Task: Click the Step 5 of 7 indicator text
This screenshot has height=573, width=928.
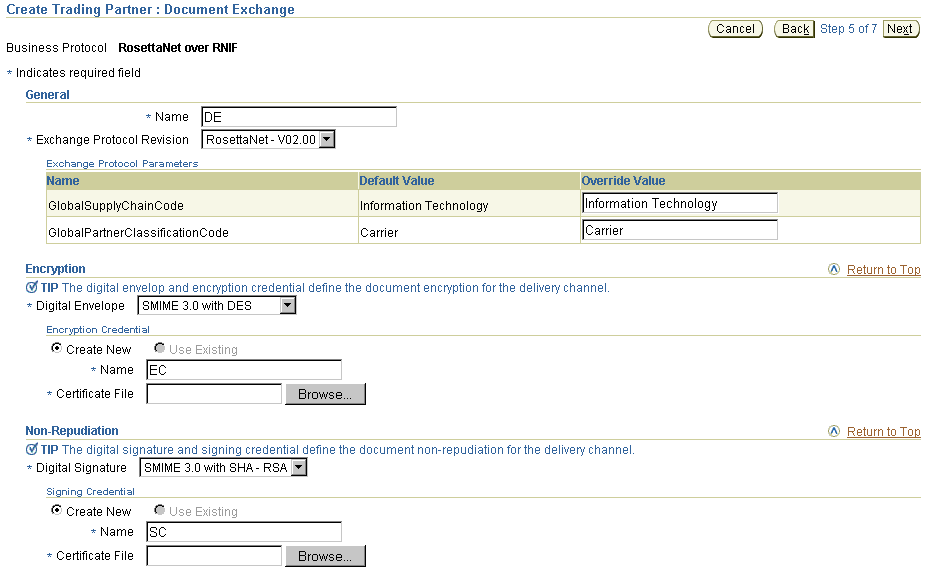Action: [x=848, y=29]
